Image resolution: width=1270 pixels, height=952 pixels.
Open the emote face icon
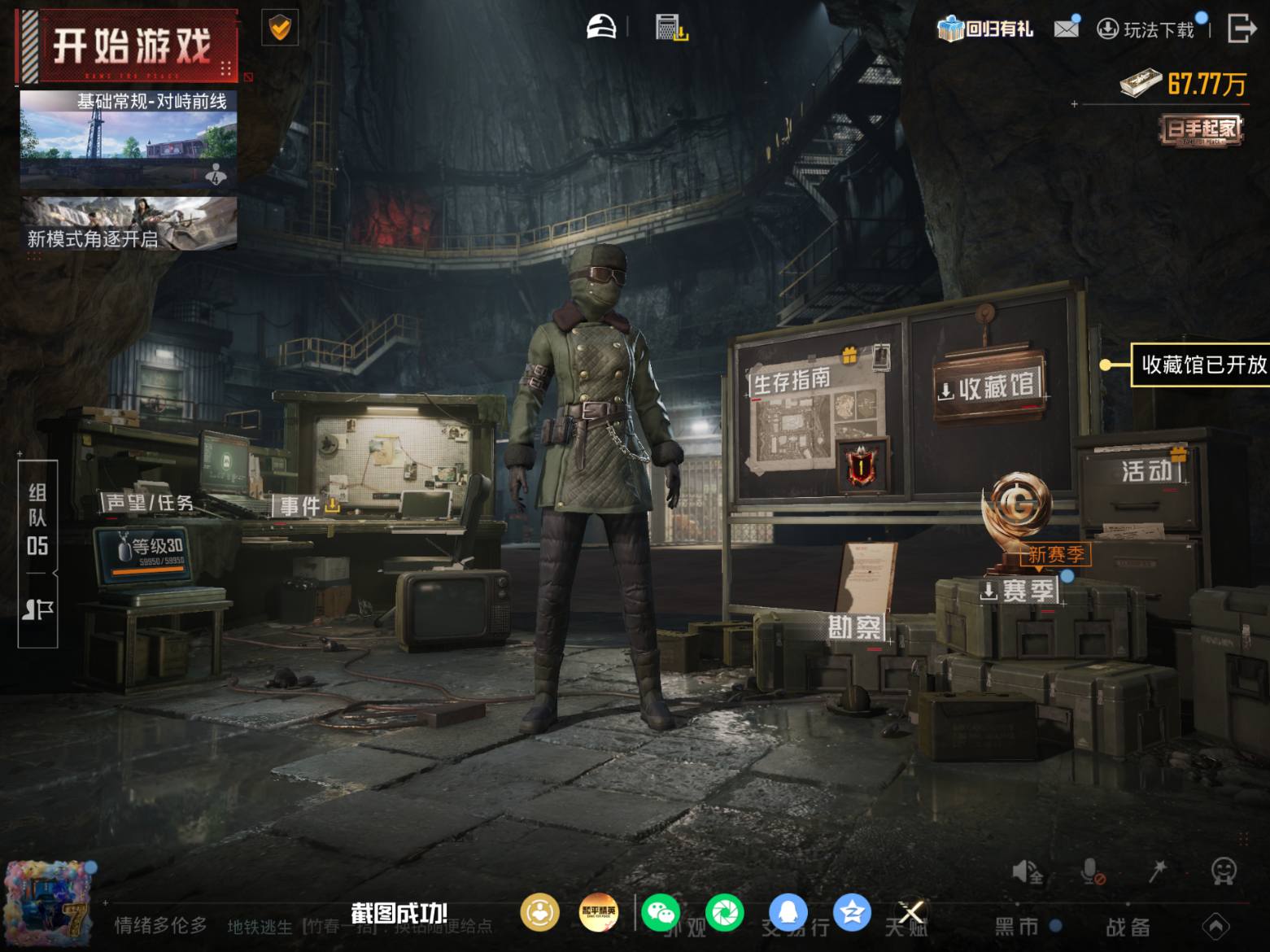click(x=1224, y=871)
